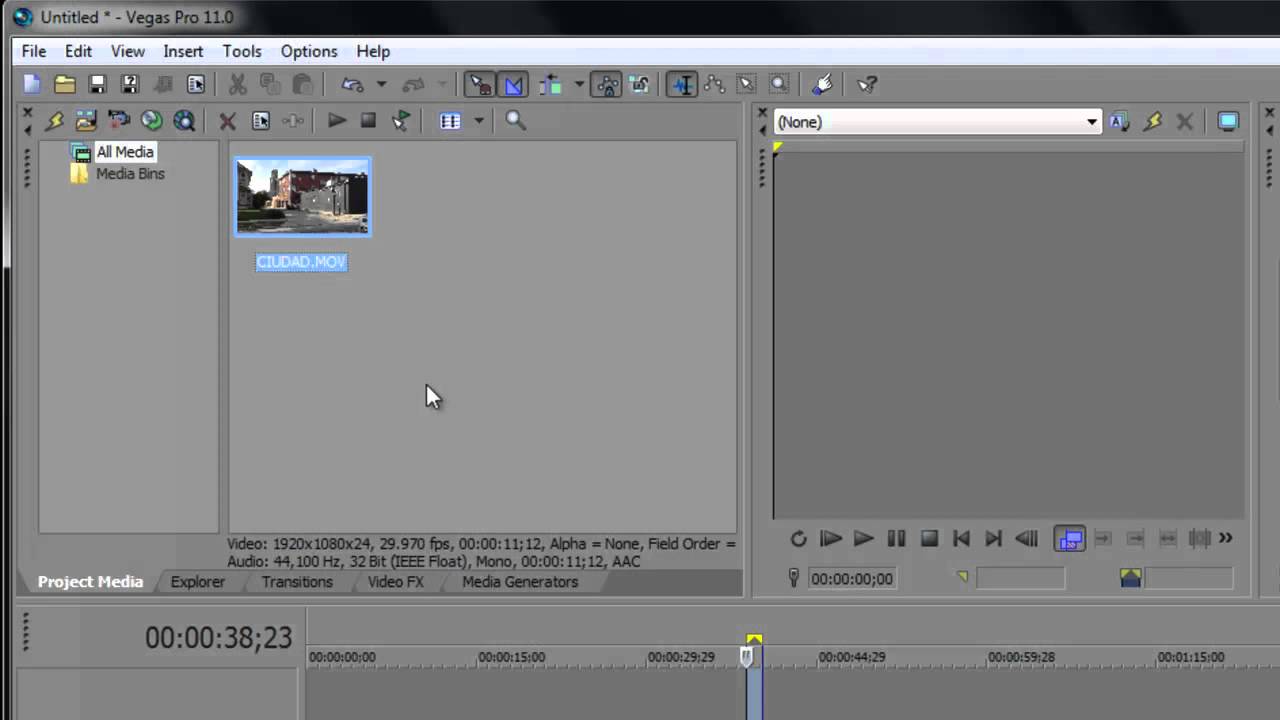The height and width of the screenshot is (720, 1280).
Task: Click the Get Media from the Web icon
Action: tap(184, 121)
